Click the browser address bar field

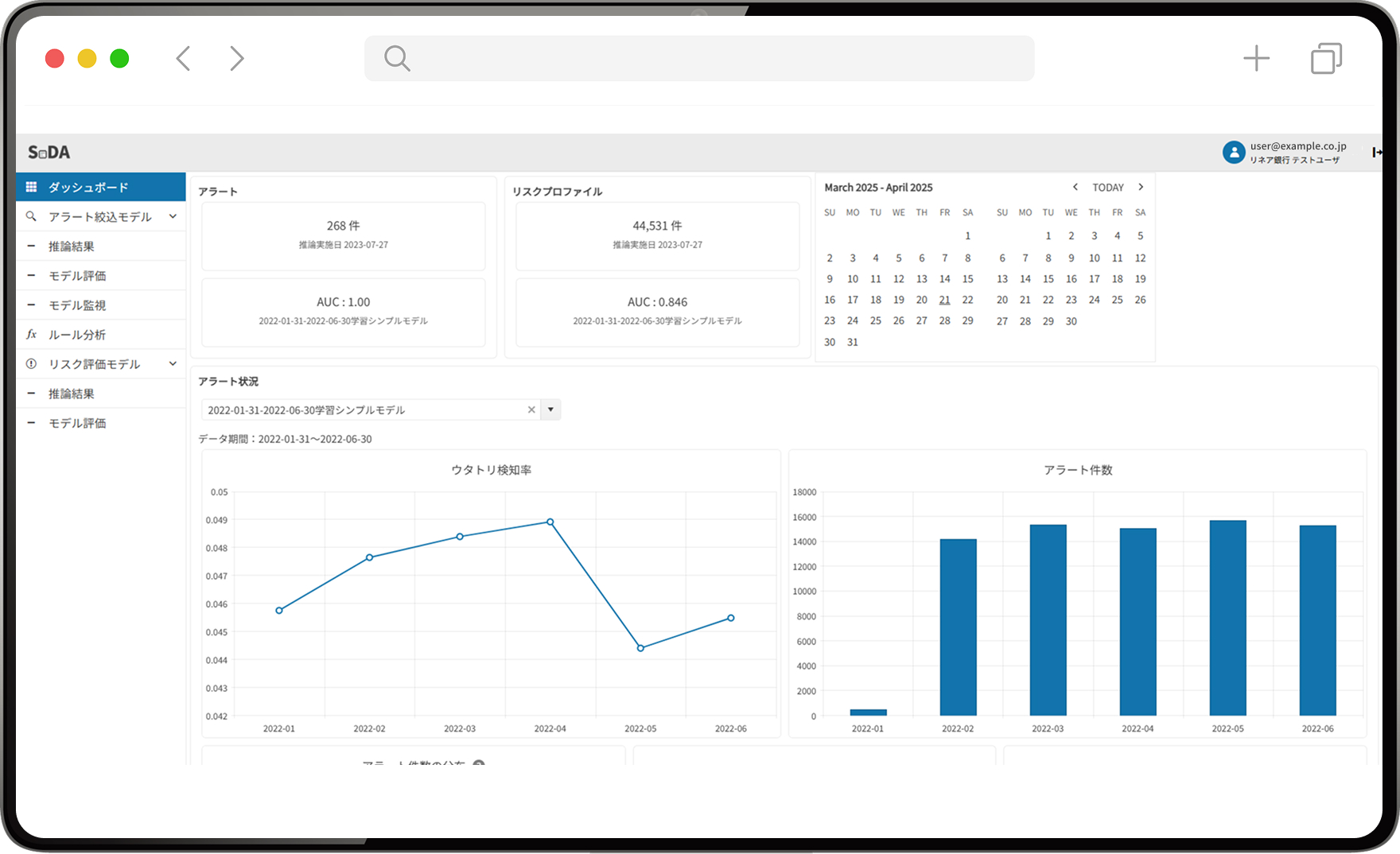(699, 58)
